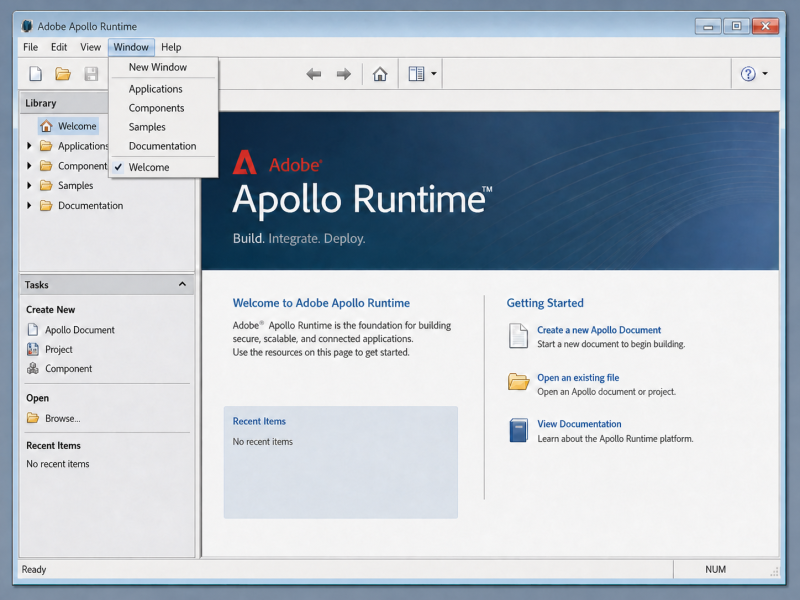Click Component under Create New
Screen dimensions: 800x600
point(68,368)
